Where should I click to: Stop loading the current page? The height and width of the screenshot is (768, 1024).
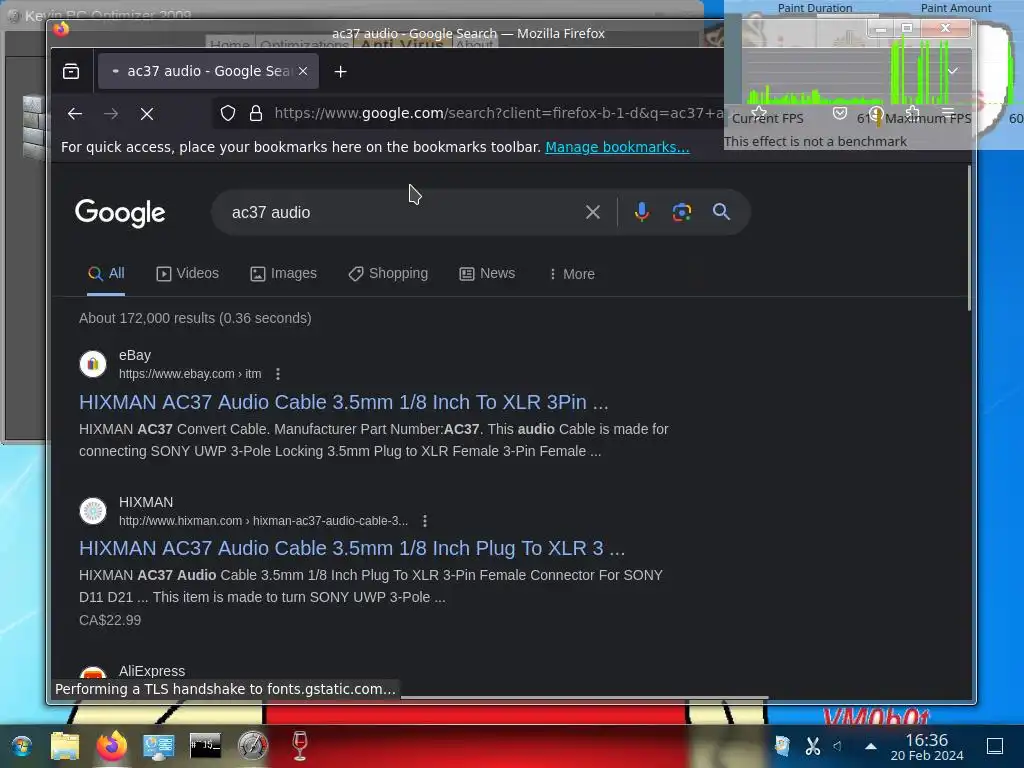point(147,114)
